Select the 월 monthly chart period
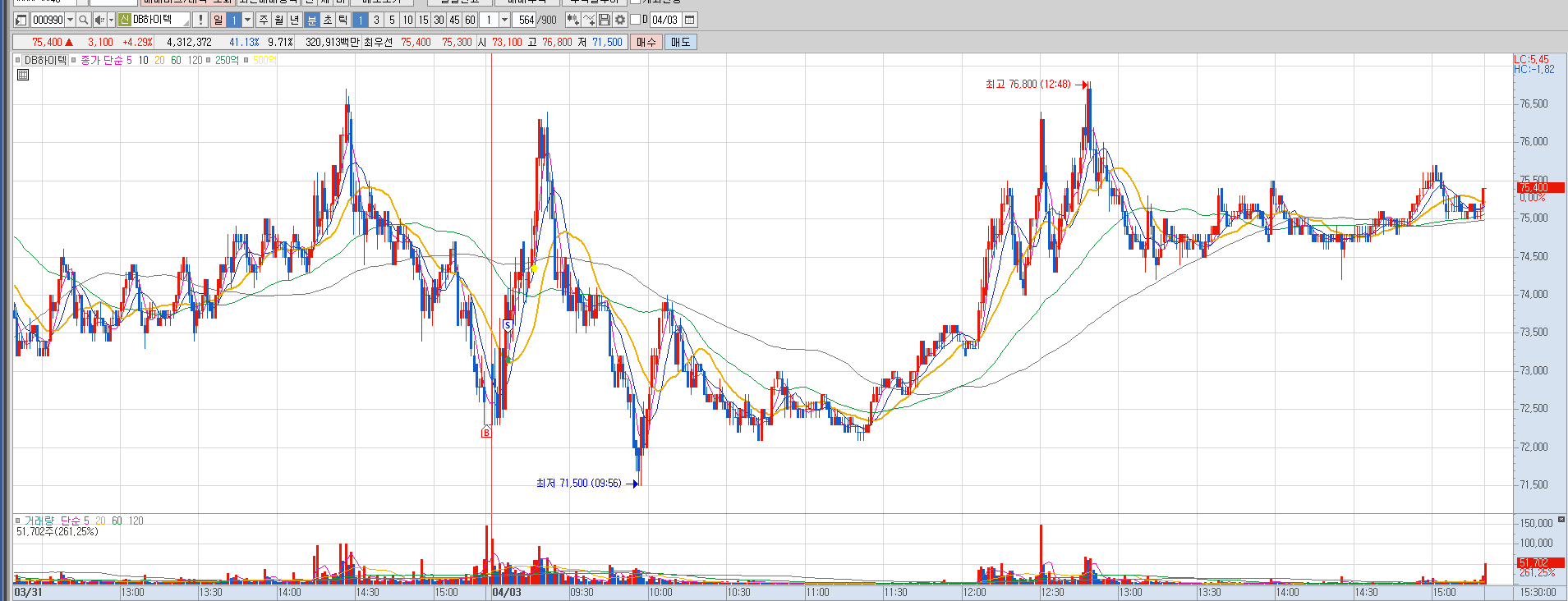 tap(278, 20)
